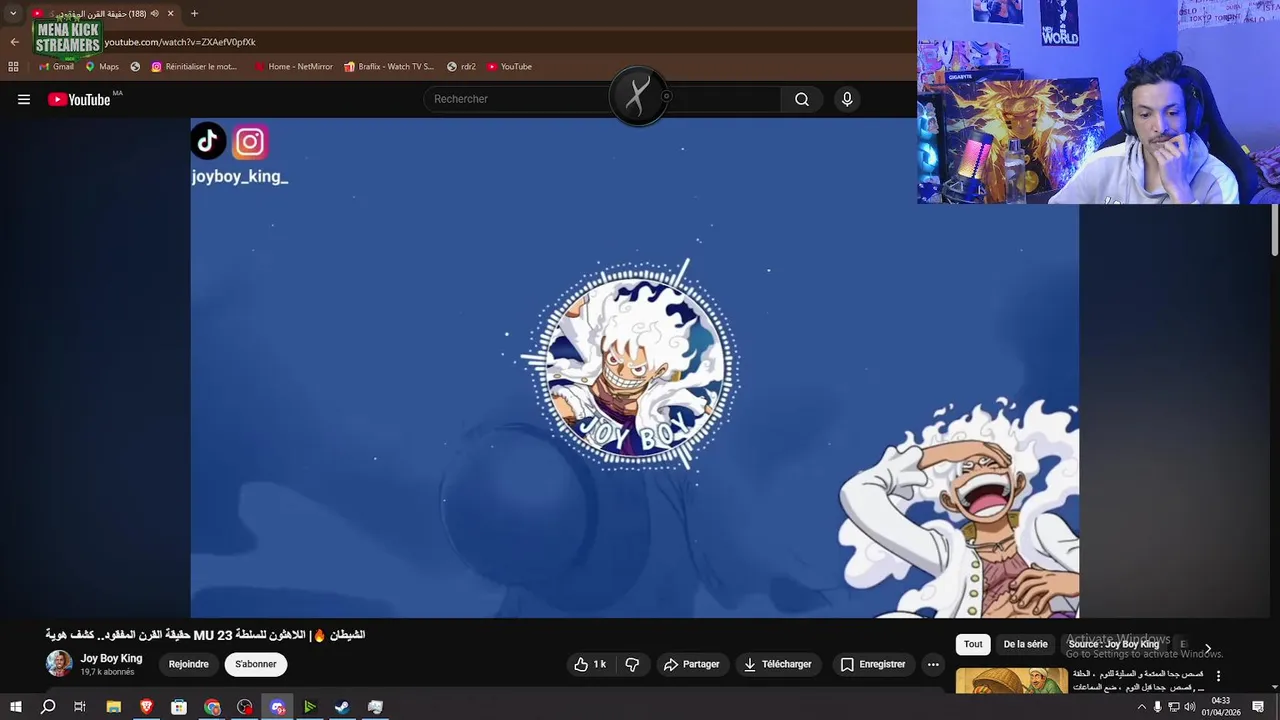Open Steam from the taskbar
1280x720 pixels.
(342, 707)
